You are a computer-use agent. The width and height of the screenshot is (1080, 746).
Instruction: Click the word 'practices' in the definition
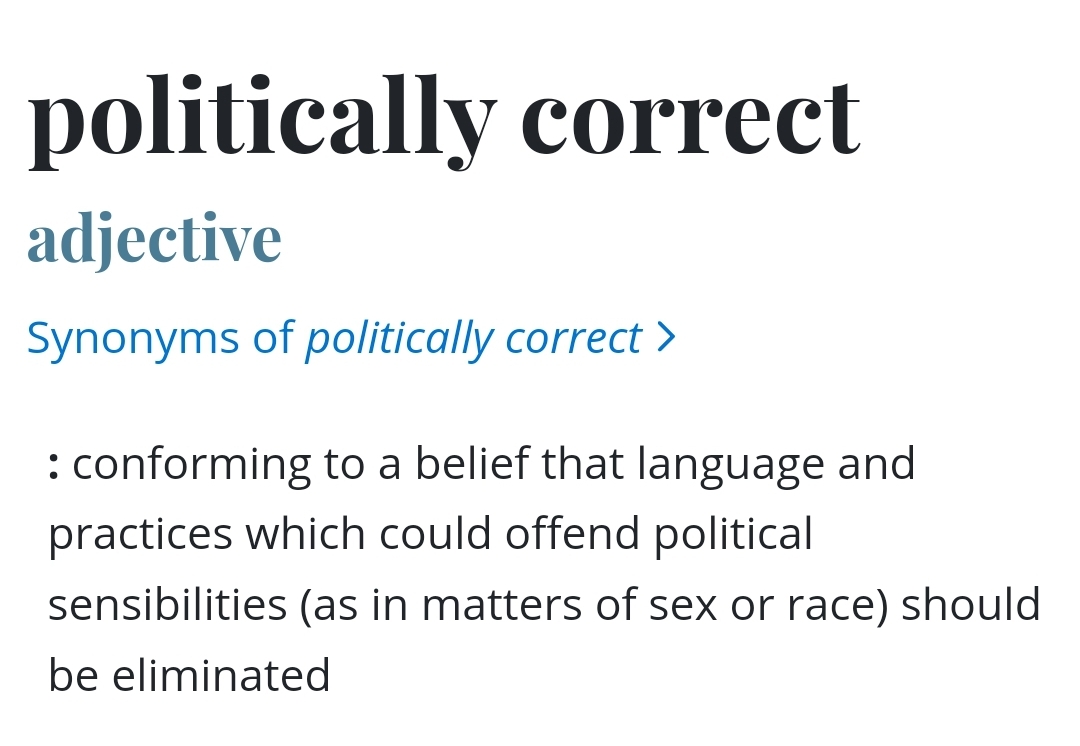point(141,535)
